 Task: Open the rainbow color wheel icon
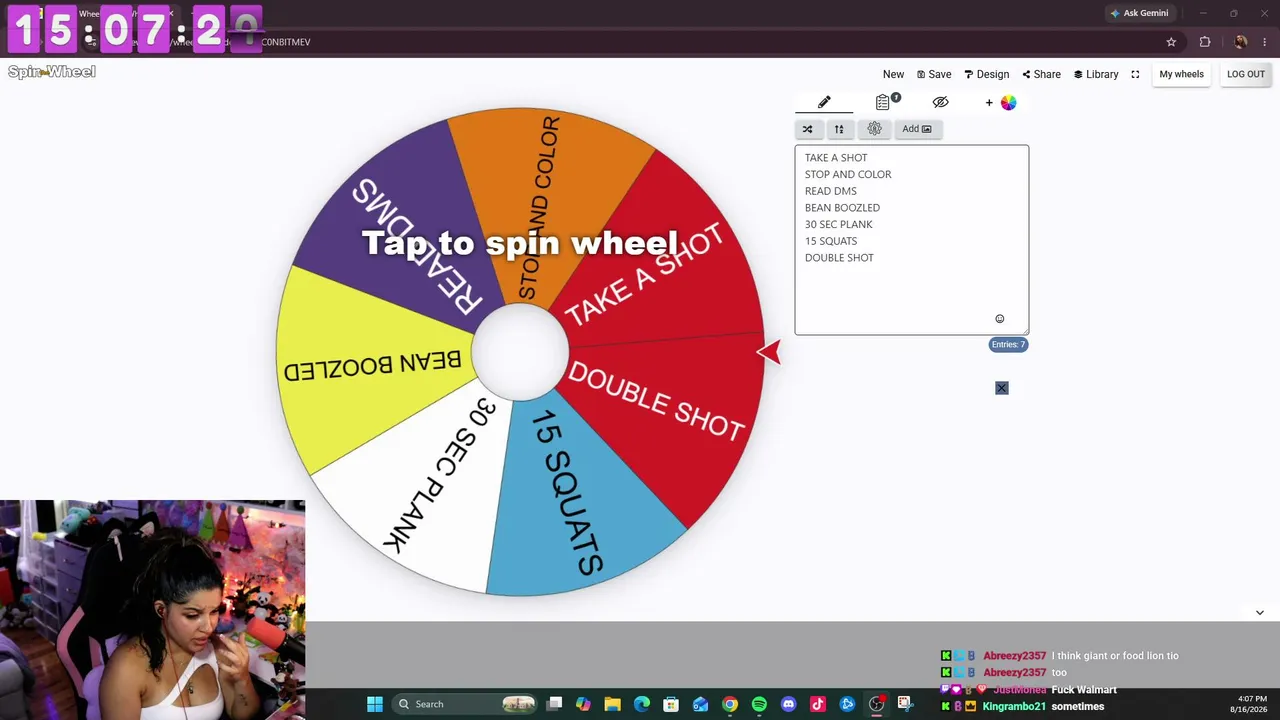tap(1008, 102)
